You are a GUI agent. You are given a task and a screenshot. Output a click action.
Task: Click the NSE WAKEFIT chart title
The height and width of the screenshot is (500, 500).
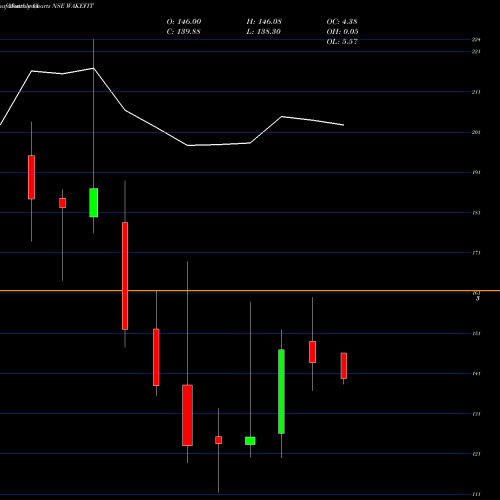pyautogui.click(x=73, y=6)
